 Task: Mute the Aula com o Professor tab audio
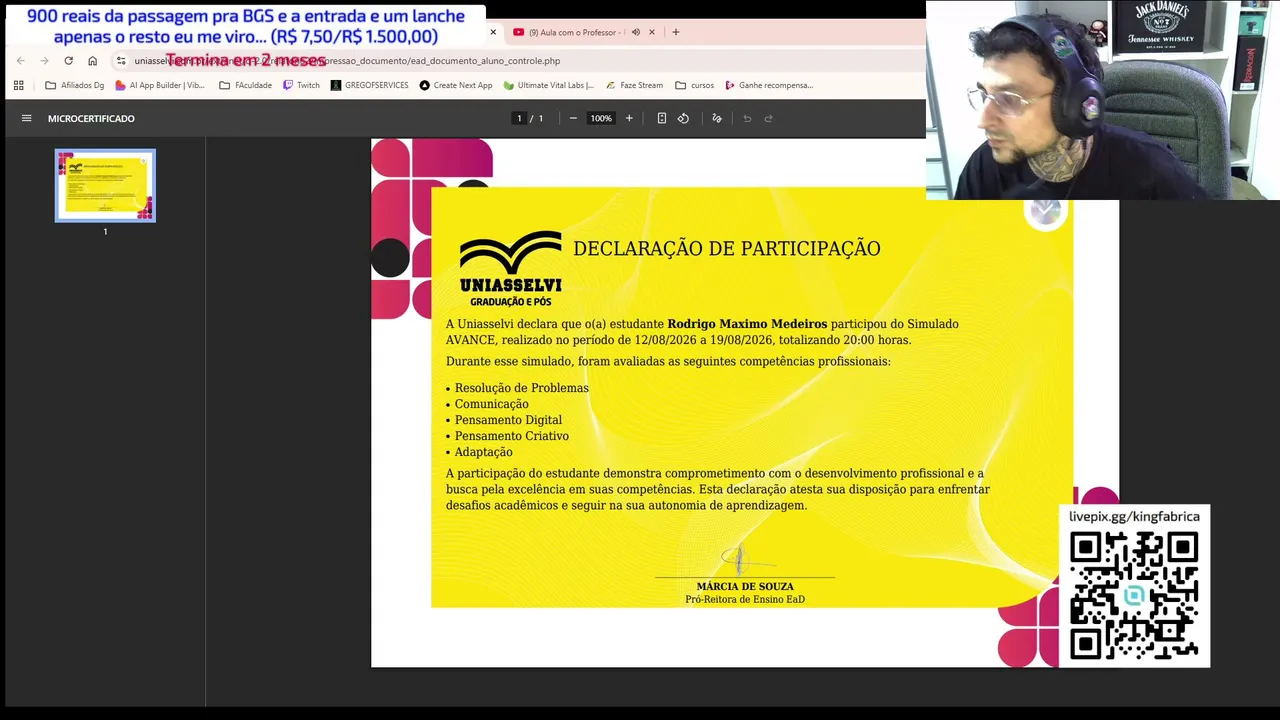tap(635, 32)
